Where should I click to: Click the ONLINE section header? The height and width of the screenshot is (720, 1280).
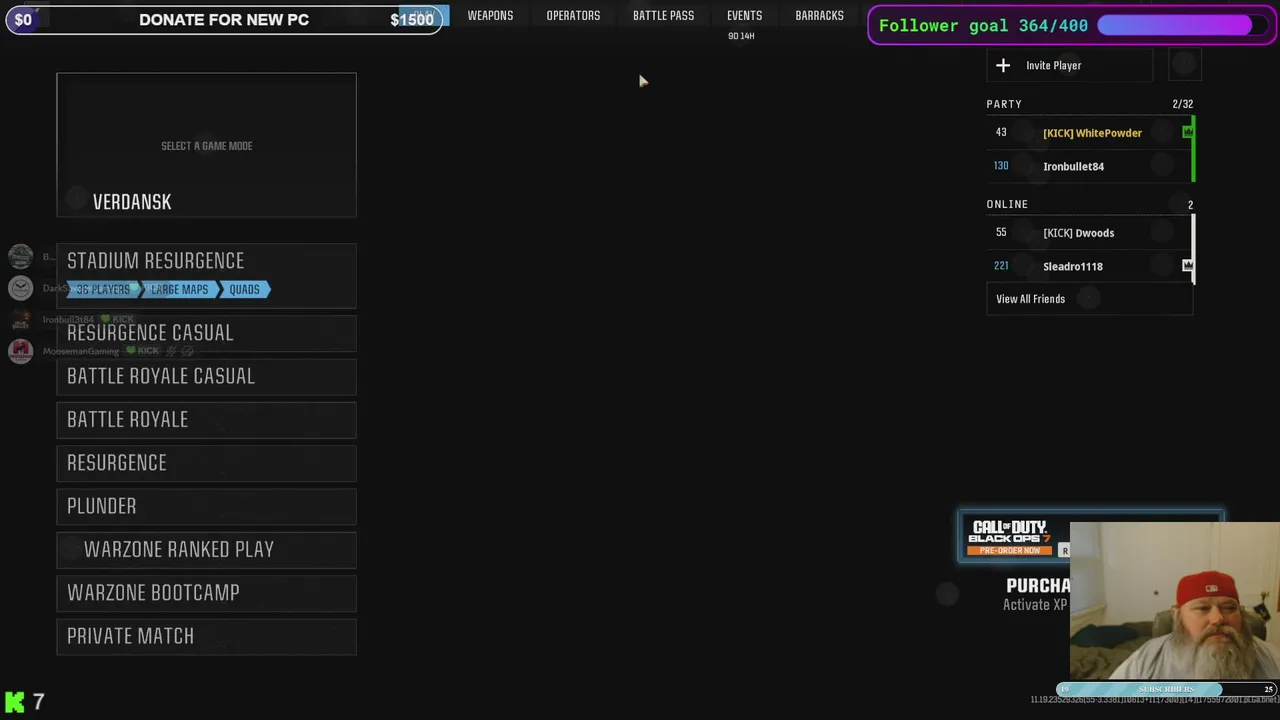[x=1007, y=204]
